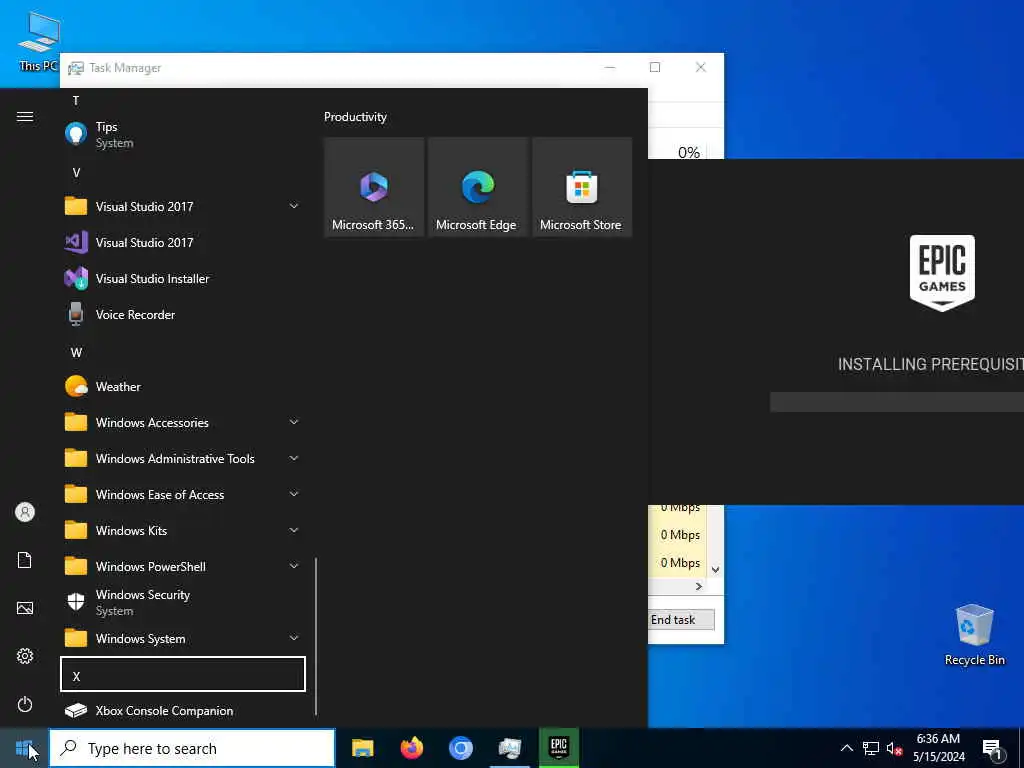Open Microsoft Store tile
1024x768 pixels.
[582, 187]
